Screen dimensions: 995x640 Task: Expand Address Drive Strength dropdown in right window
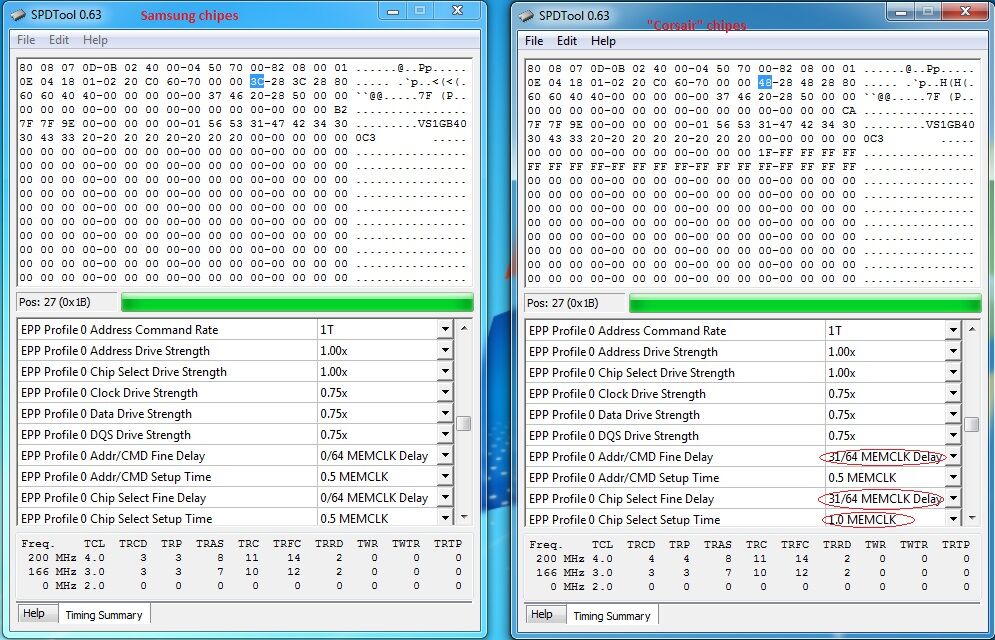click(953, 351)
